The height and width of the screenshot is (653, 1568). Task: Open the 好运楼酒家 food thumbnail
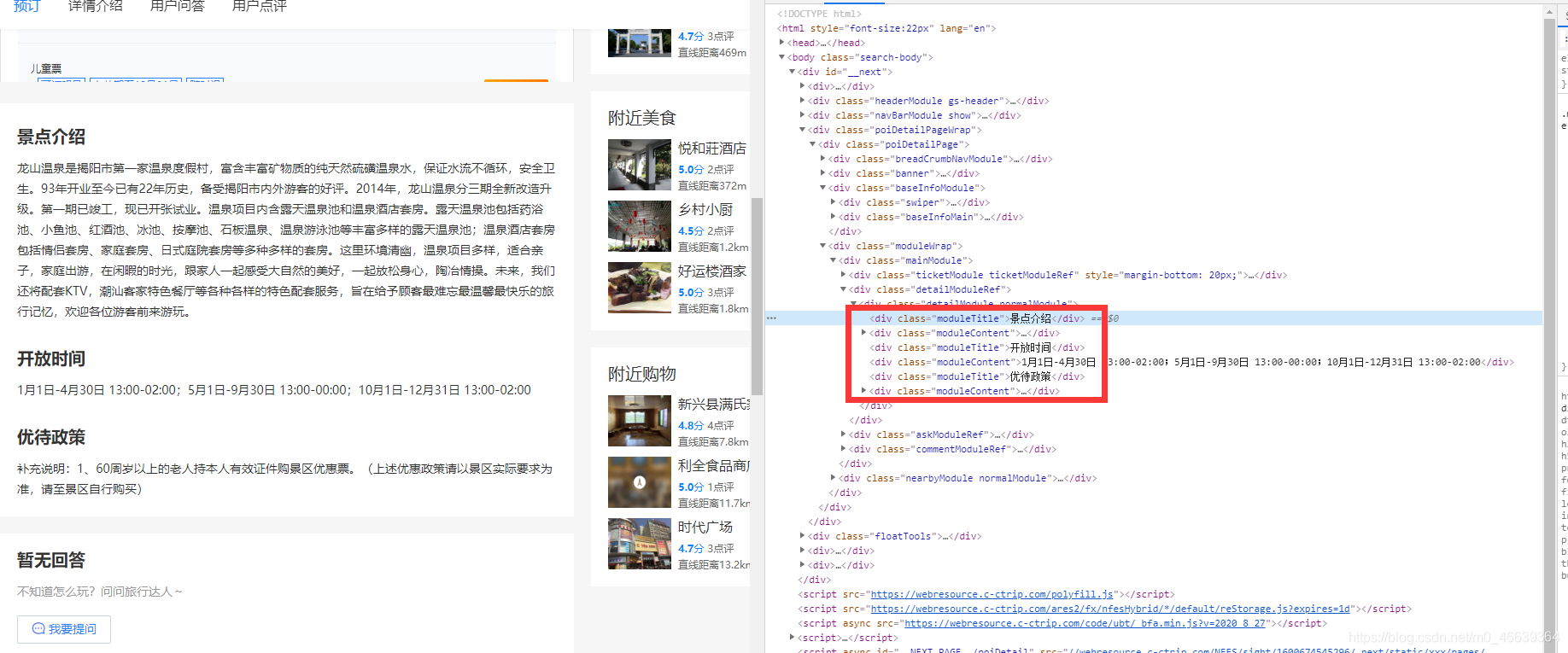(640, 288)
